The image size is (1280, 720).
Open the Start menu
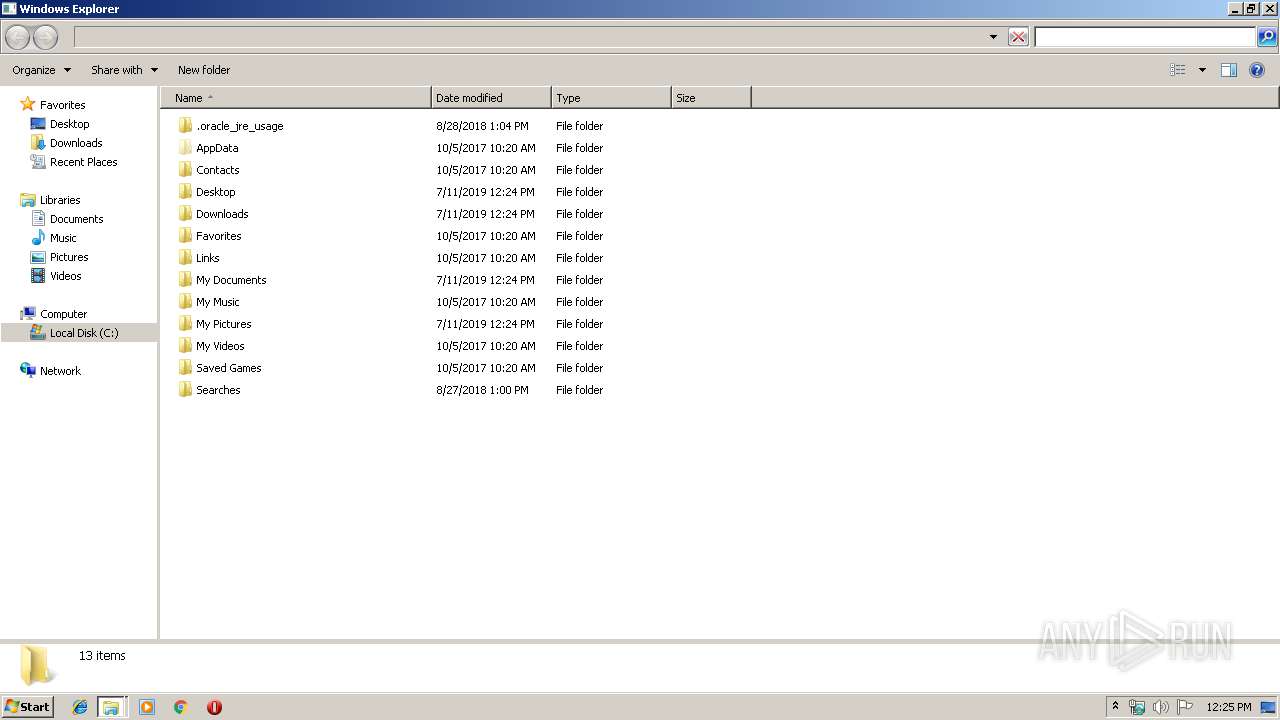coord(28,707)
